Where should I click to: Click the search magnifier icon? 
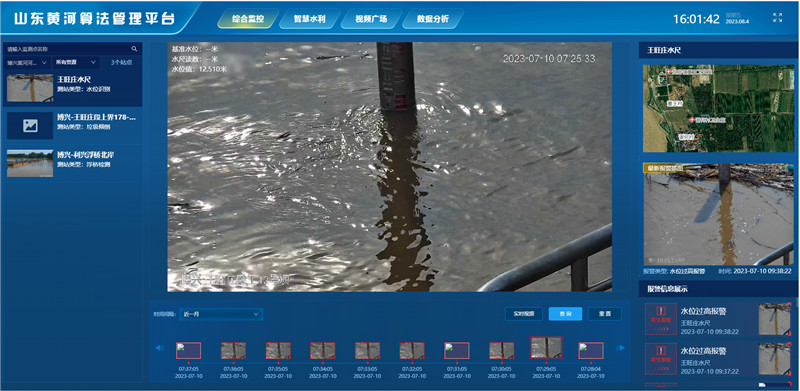pos(135,49)
